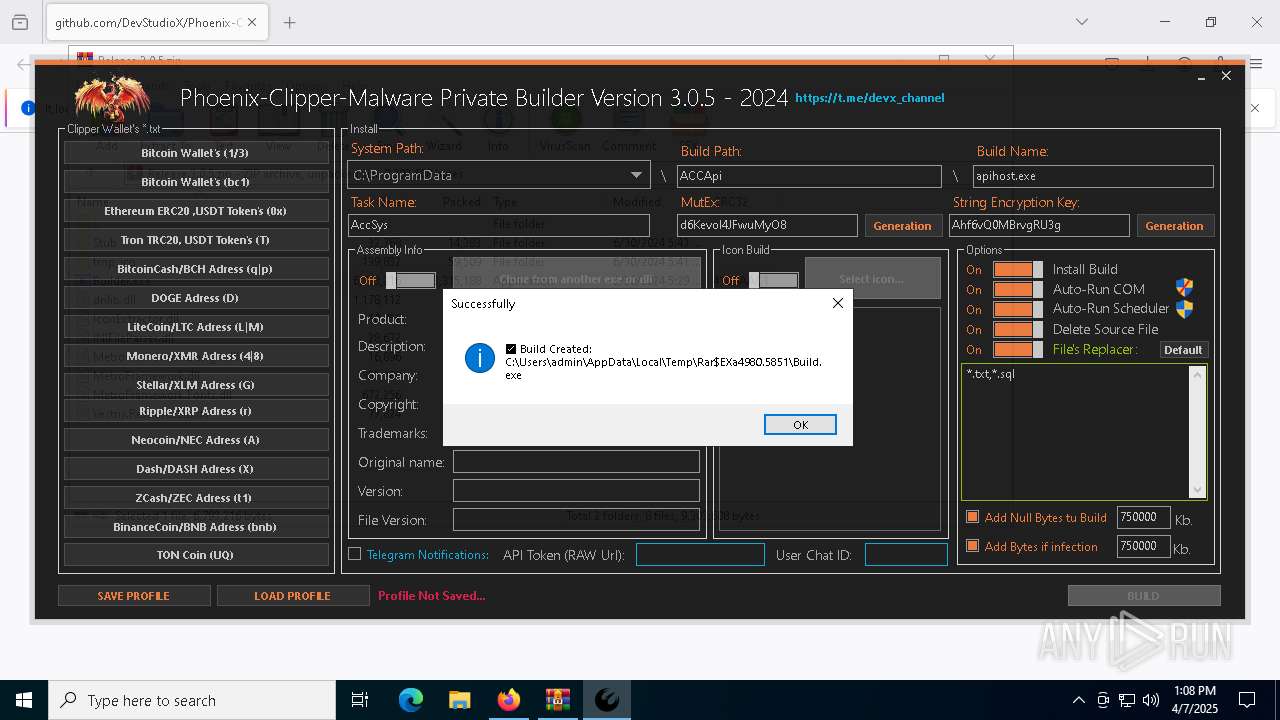Select ZCash/ZEC Adress (t1)
Viewport: 1280px width, 720px height.
pyautogui.click(x=196, y=498)
